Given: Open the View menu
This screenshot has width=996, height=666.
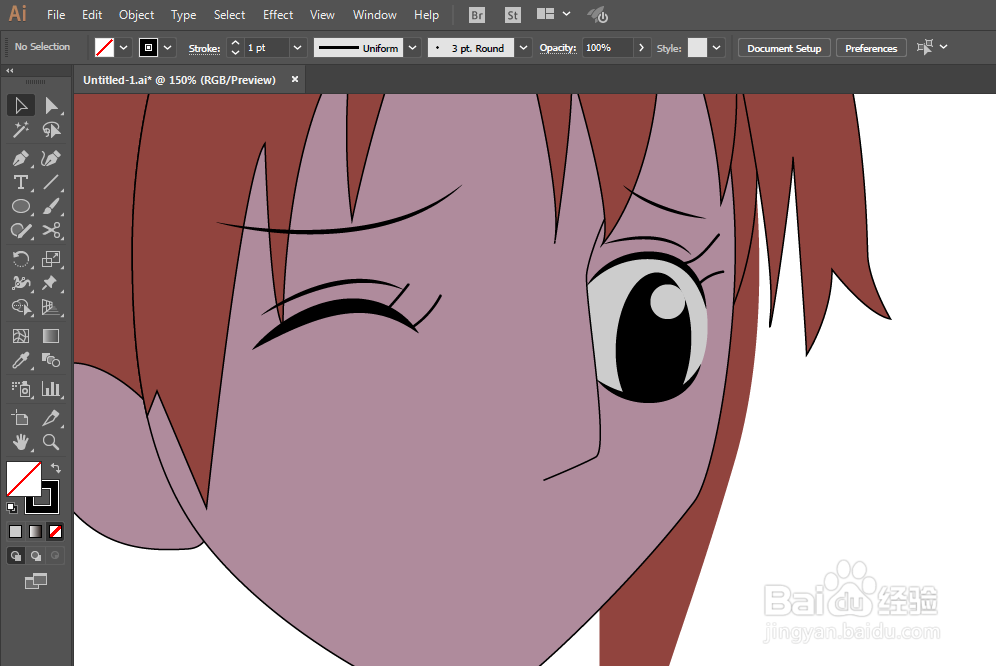Looking at the screenshot, I should pyautogui.click(x=322, y=15).
